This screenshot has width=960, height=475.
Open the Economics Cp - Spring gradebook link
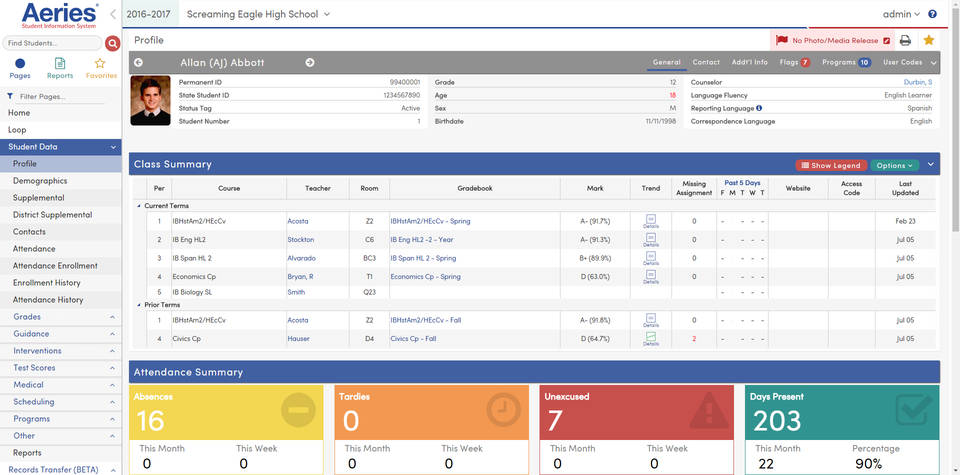pyautogui.click(x=425, y=276)
